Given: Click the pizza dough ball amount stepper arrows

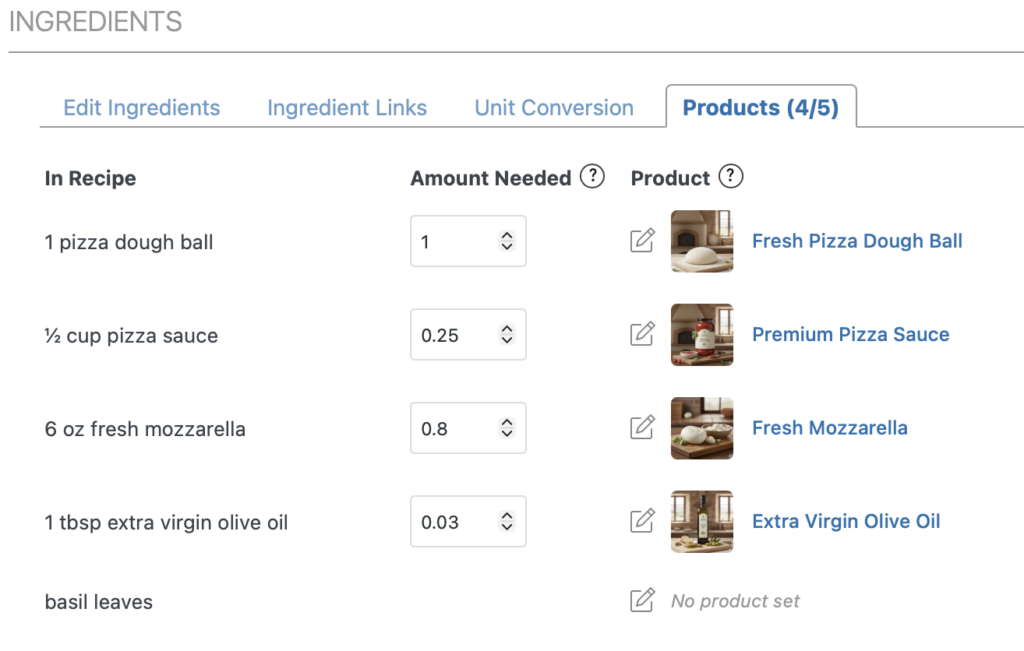Looking at the screenshot, I should point(507,241).
